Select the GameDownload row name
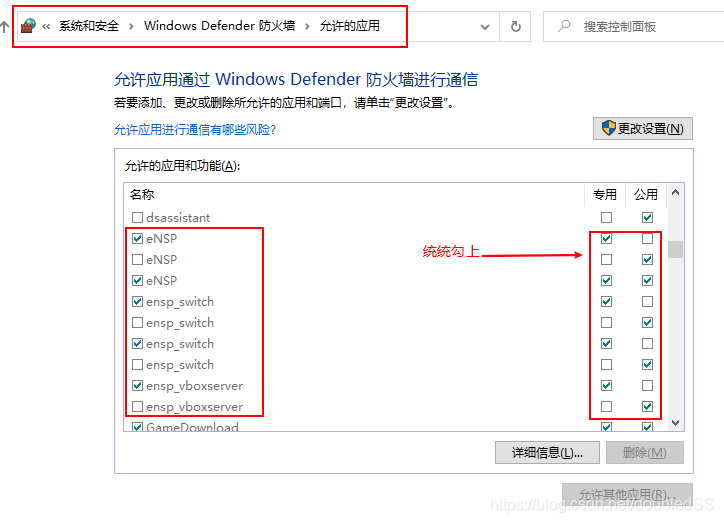 tap(192, 427)
